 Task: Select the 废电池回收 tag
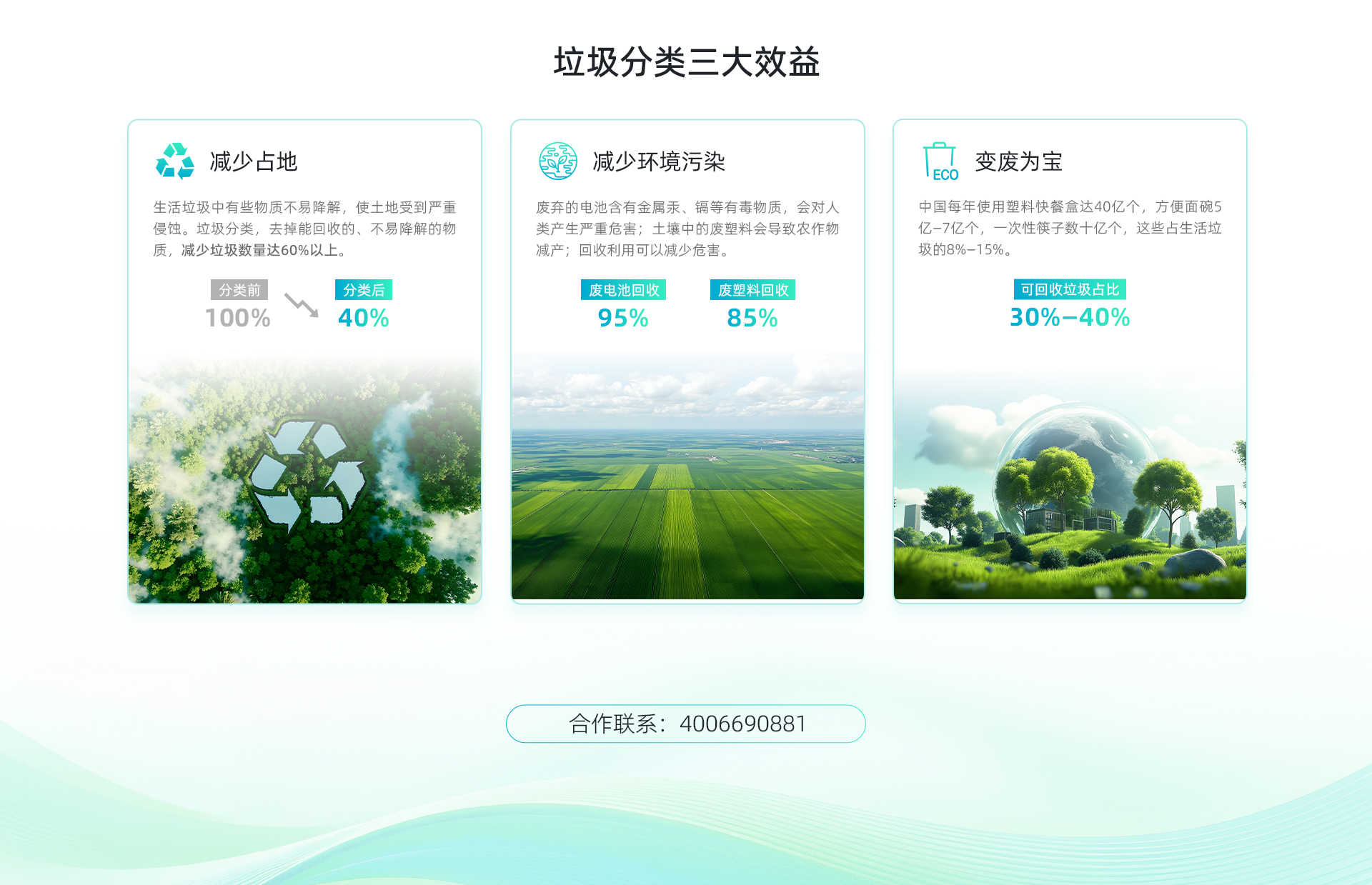click(623, 290)
